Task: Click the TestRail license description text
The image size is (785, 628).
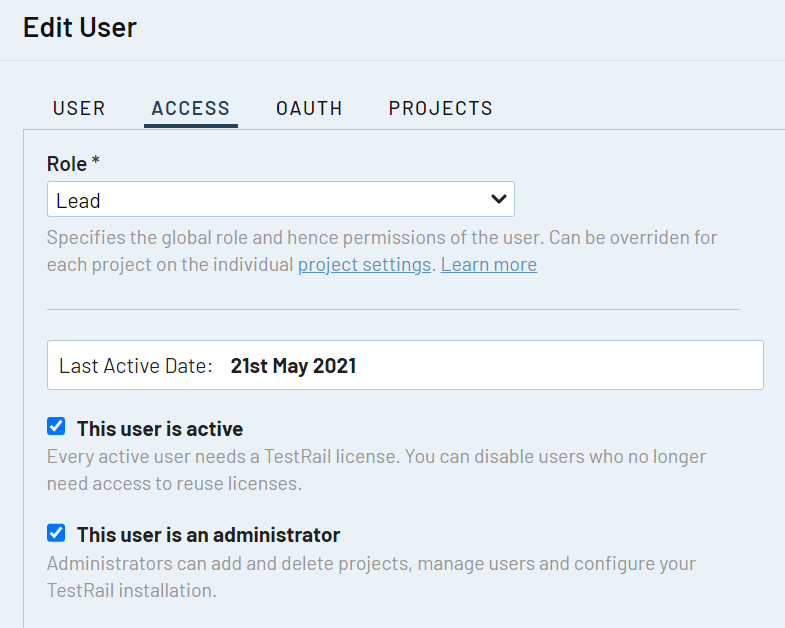Action: (x=376, y=470)
